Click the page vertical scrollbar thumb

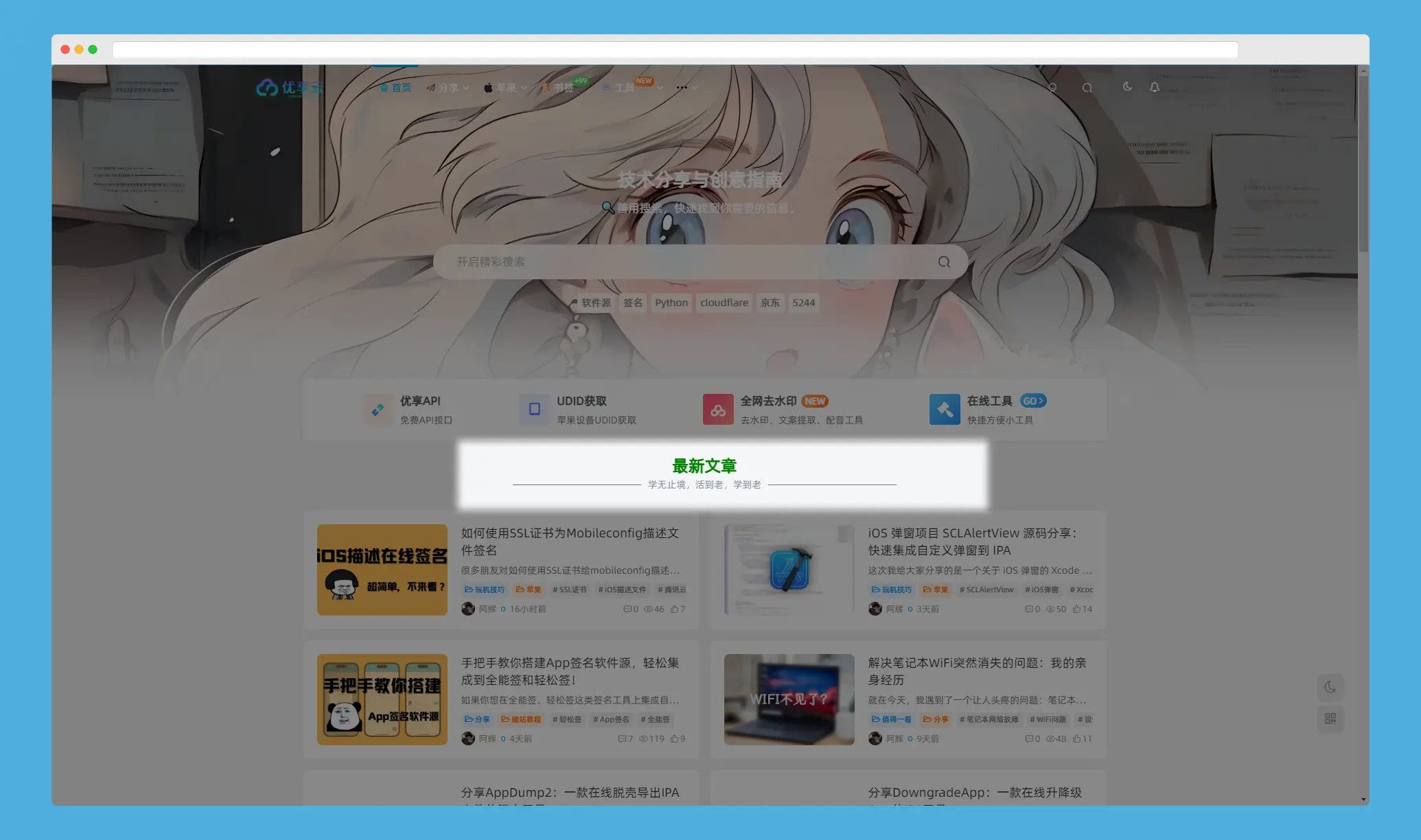[x=1363, y=163]
